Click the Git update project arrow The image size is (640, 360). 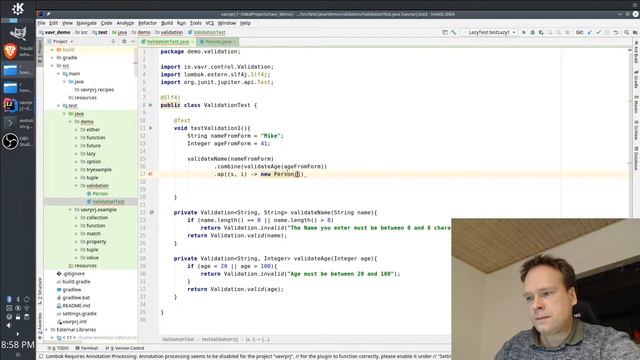coord(589,32)
